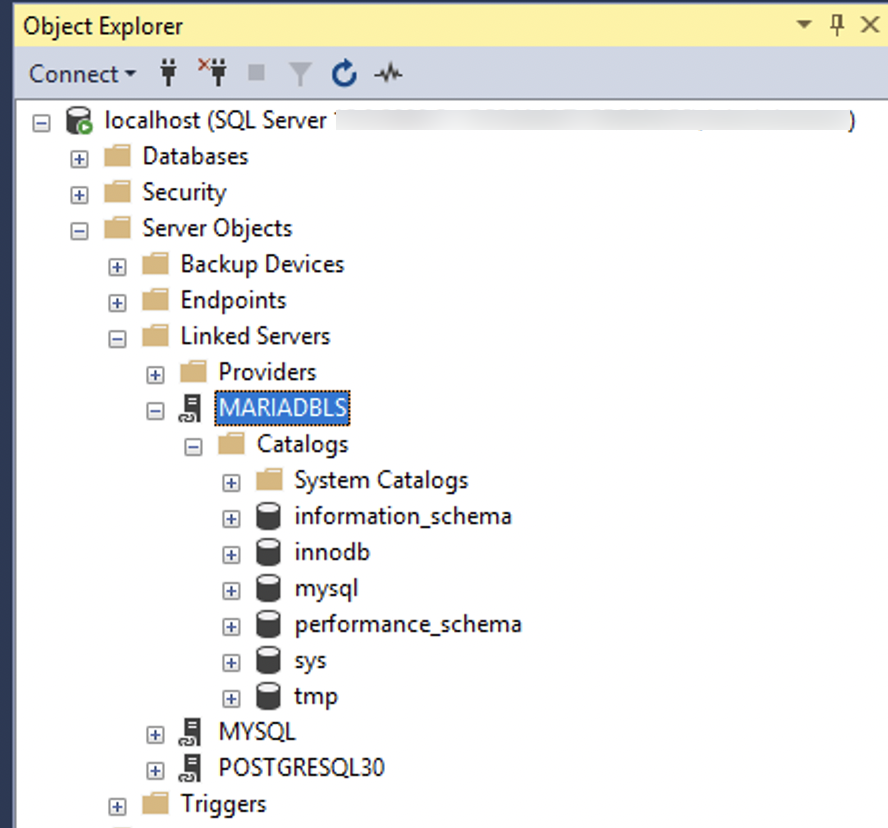Collapse the MARIADBLS linked server node
This screenshot has width=888, height=828.
pyautogui.click(x=155, y=410)
